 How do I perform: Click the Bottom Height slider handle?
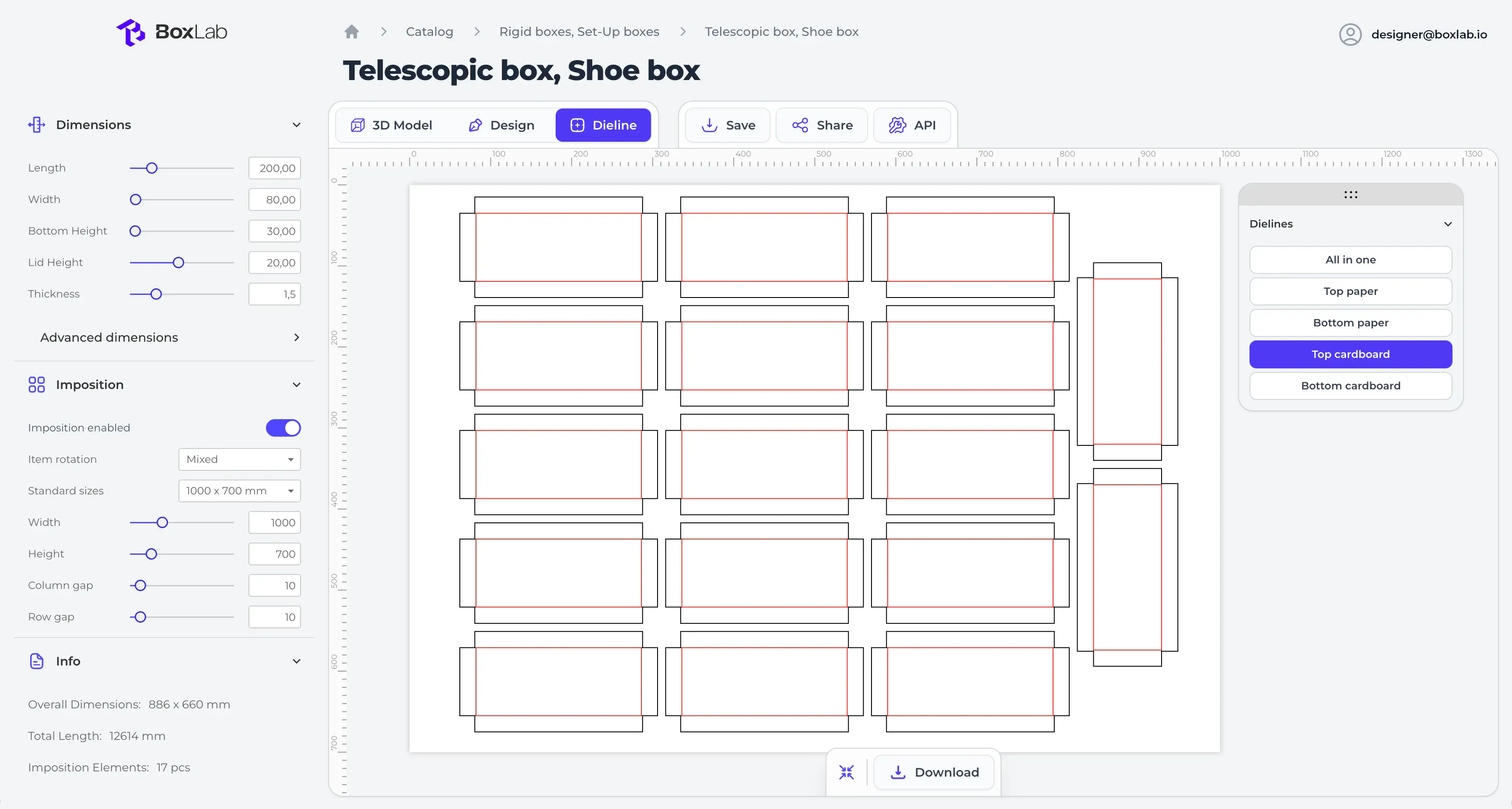point(136,231)
